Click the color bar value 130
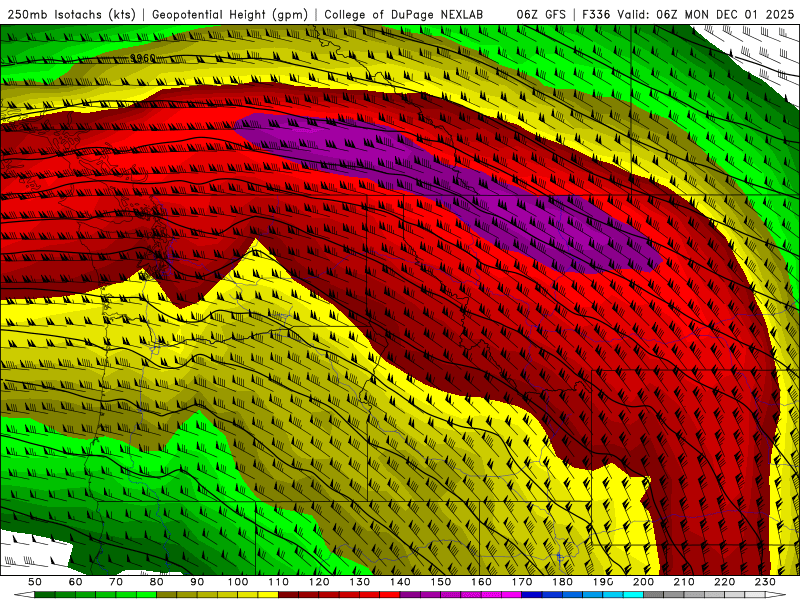This screenshot has width=800, height=600. (360, 582)
